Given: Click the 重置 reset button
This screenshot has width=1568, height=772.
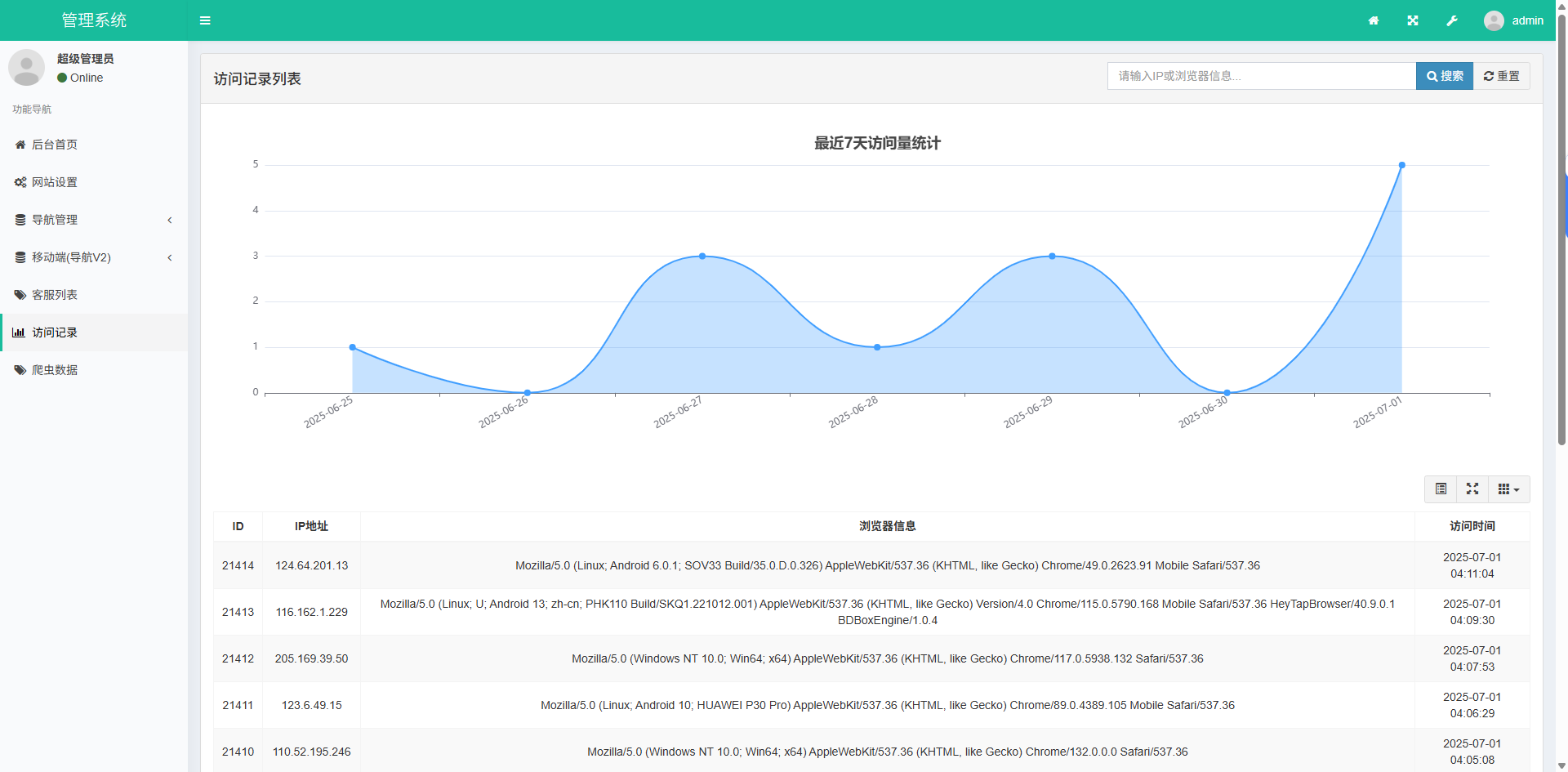Looking at the screenshot, I should (1501, 76).
